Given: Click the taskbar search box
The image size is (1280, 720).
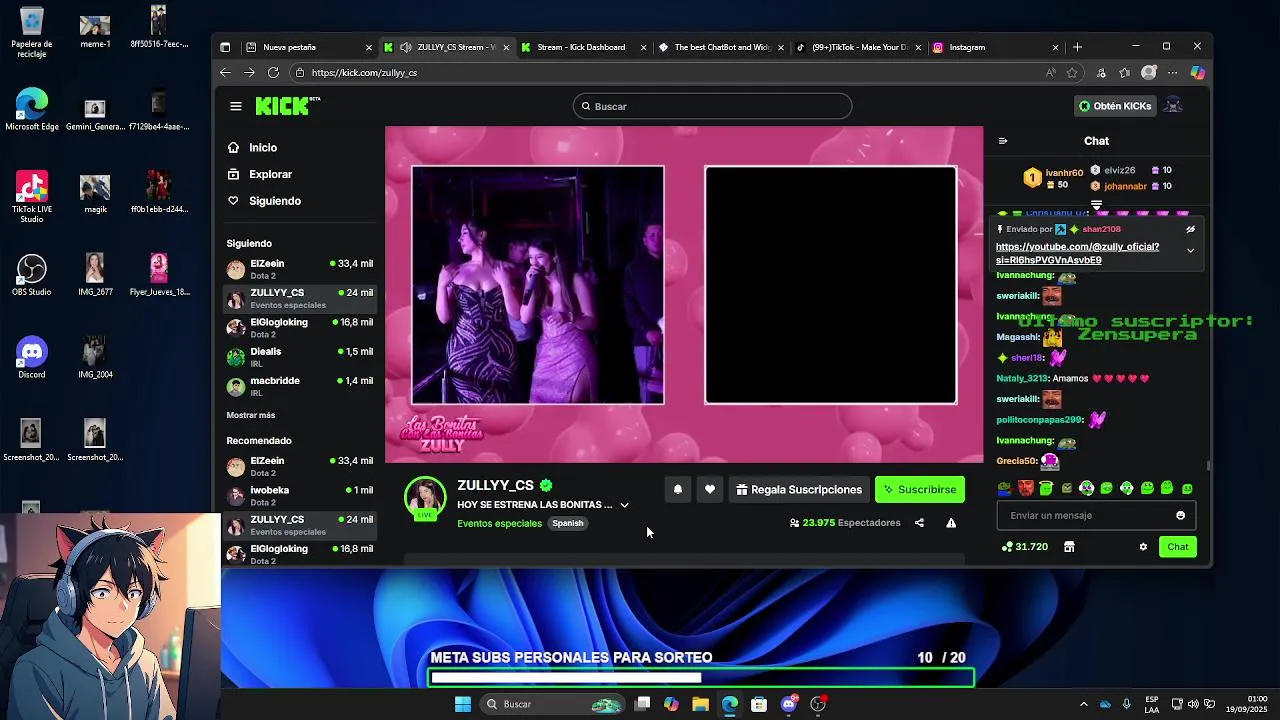Looking at the screenshot, I should [x=552, y=704].
